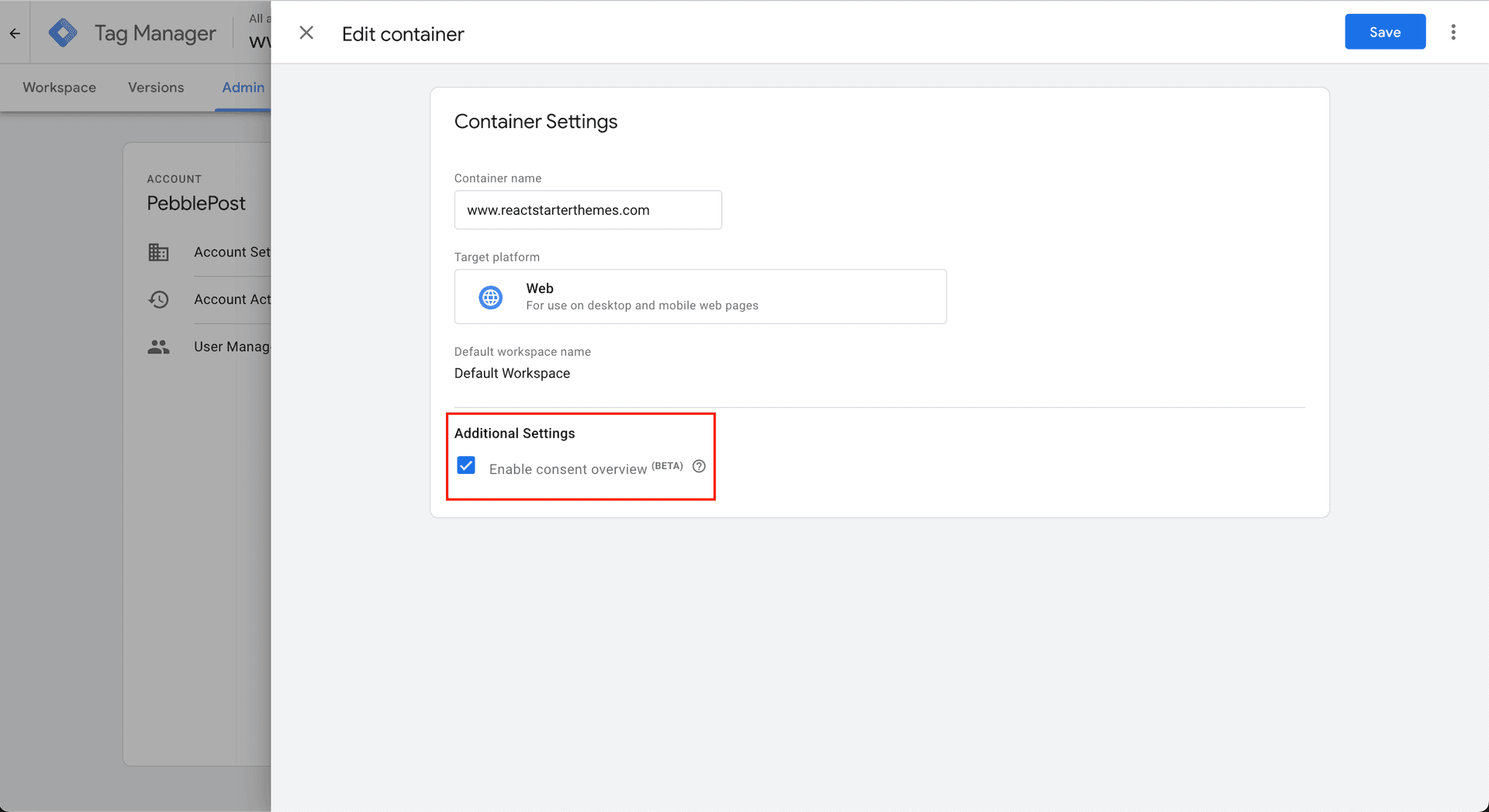1489x812 pixels.
Task: Select the Account Settings building icon
Action: tap(158, 252)
